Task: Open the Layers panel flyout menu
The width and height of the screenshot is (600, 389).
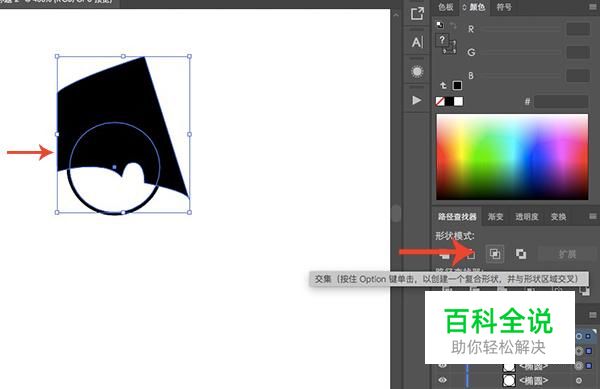Action: (x=592, y=315)
